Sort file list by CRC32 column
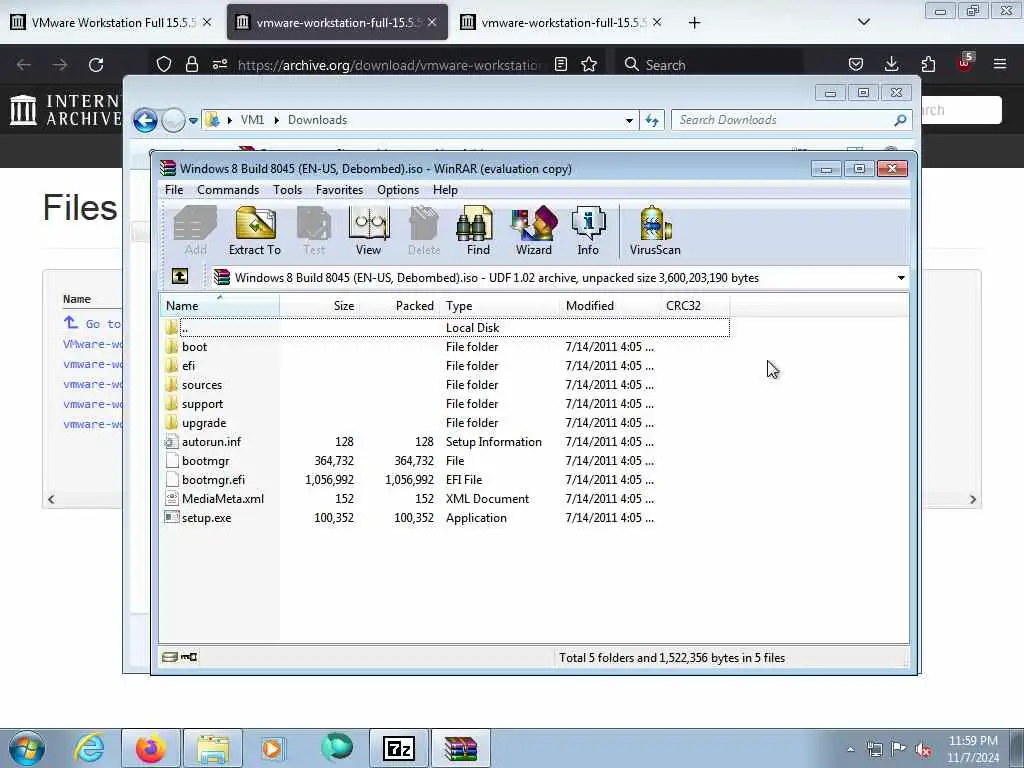 [695, 306]
